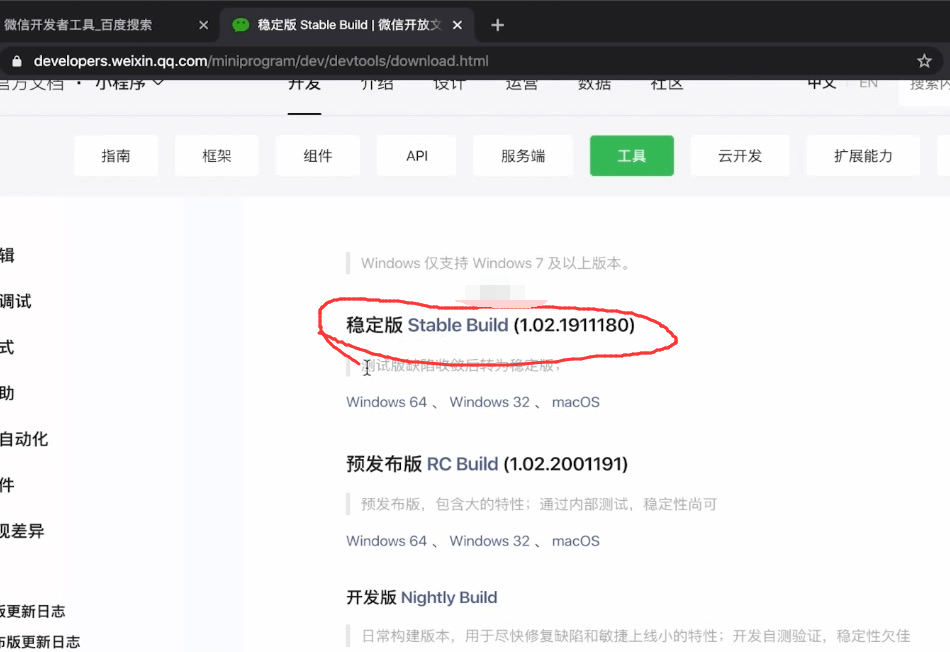Click the 社区 top navigation item
Screen dimensions: 950x652
pyautogui.click(x=667, y=84)
